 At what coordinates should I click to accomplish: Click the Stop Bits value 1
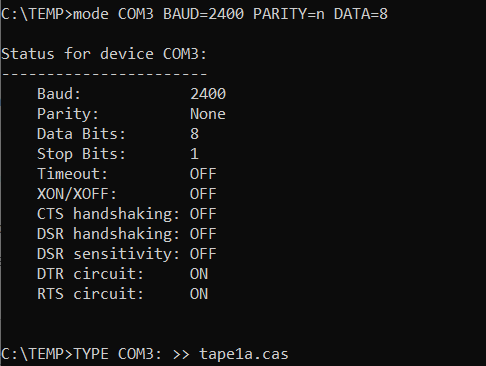click(194, 154)
